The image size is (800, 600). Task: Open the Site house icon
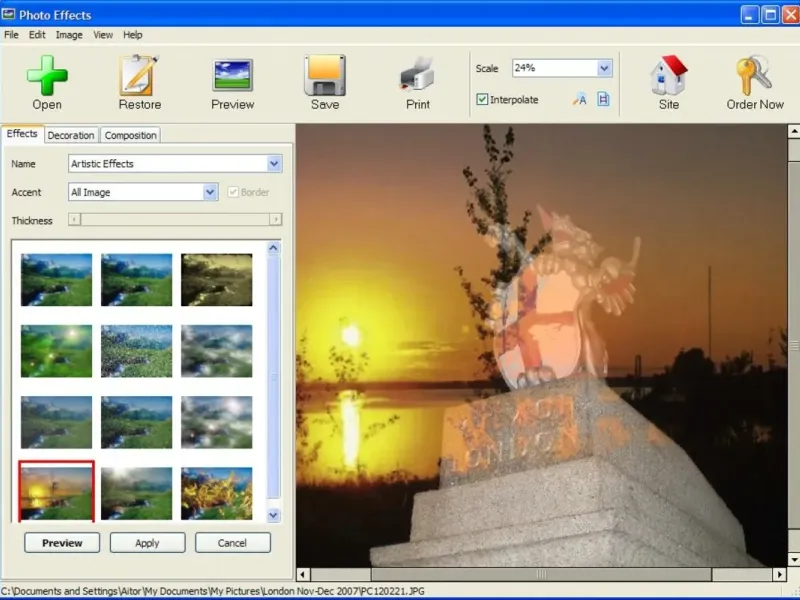(x=669, y=75)
